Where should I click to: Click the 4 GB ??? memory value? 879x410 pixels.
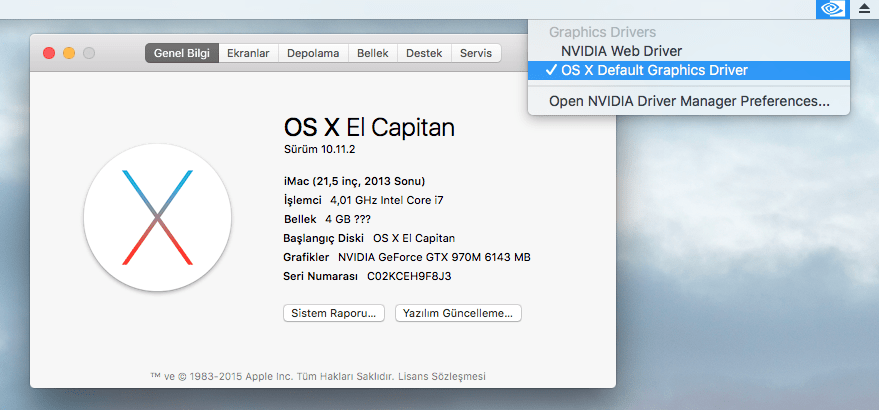348,219
